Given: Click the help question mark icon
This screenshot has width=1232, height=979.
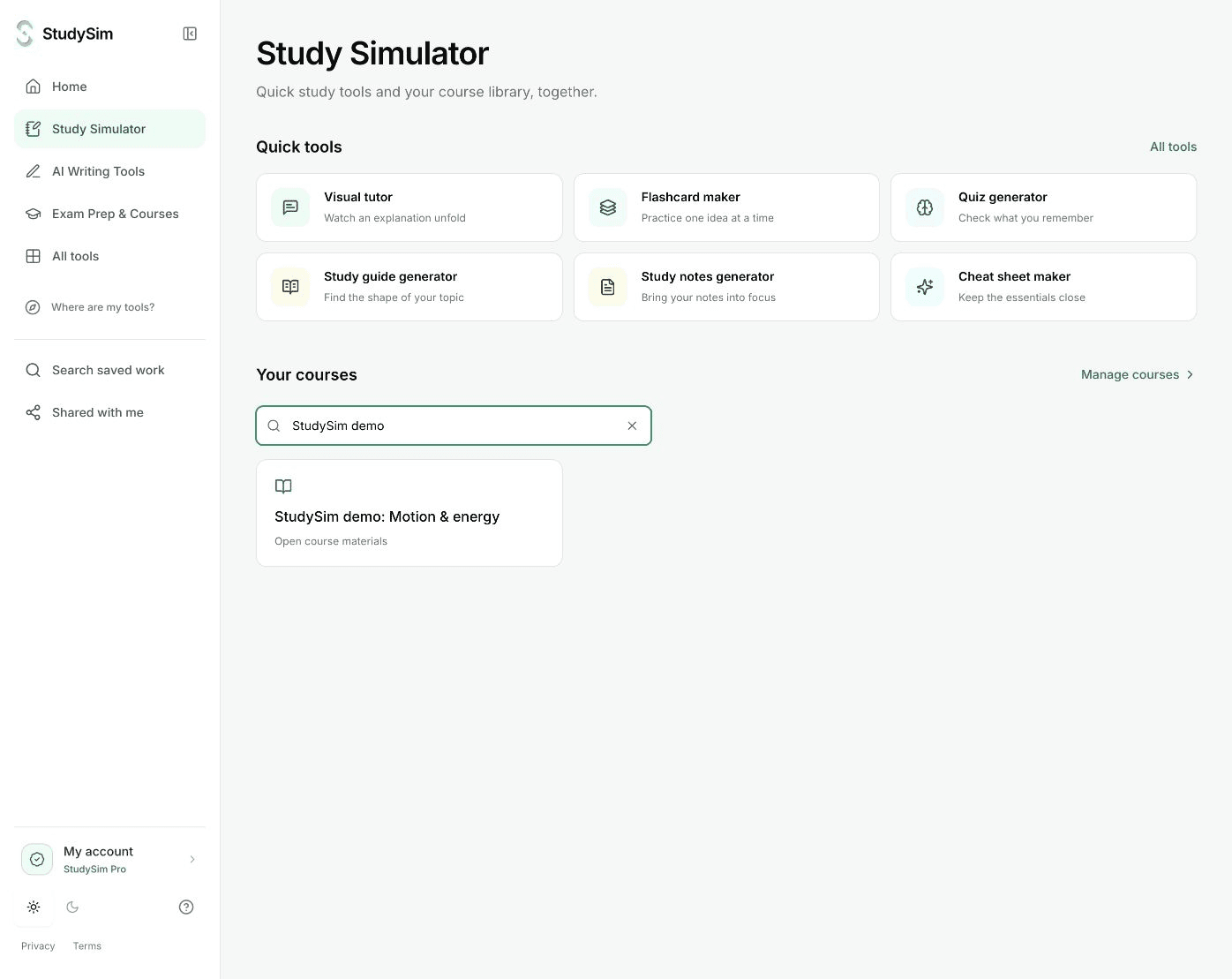Looking at the screenshot, I should point(186,907).
